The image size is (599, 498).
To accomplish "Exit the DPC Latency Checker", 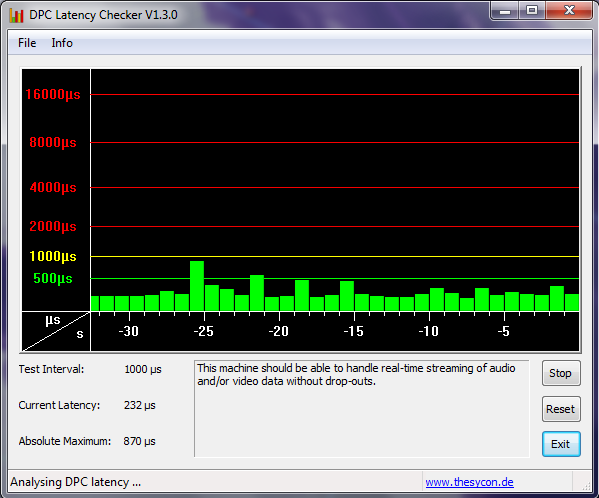I will (561, 444).
